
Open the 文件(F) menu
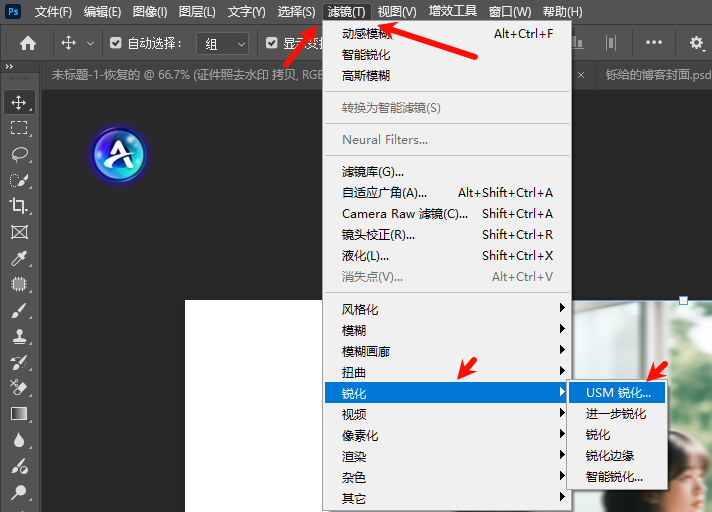[53, 11]
